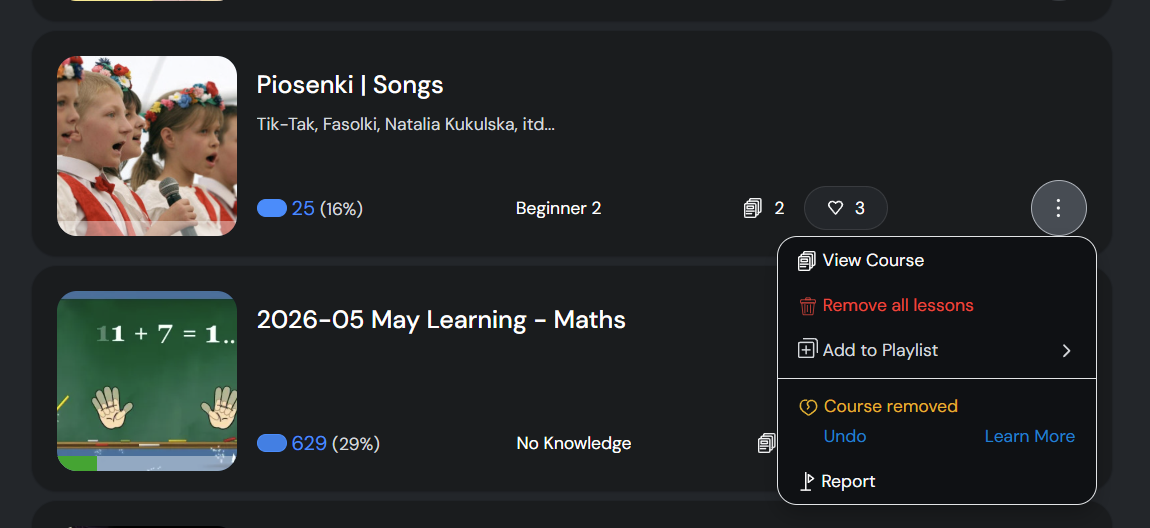
Task: Click the Add to Playlist plus icon
Action: (807, 350)
